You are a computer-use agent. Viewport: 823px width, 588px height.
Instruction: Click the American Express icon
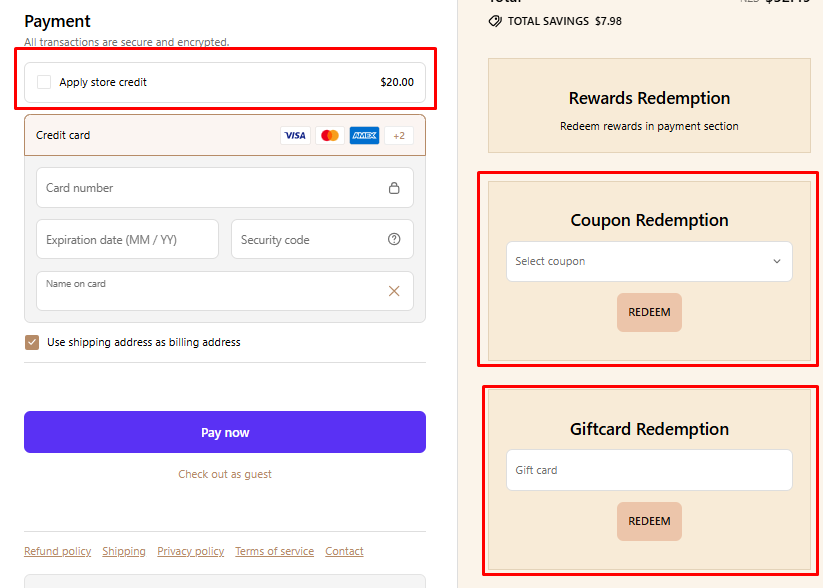pyautogui.click(x=364, y=136)
